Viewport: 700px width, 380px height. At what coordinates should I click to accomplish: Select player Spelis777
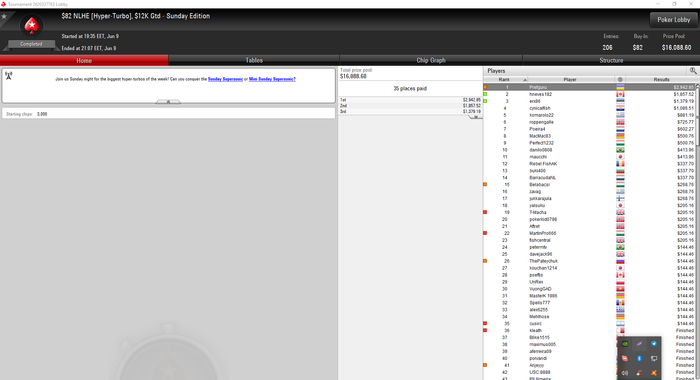589,303
